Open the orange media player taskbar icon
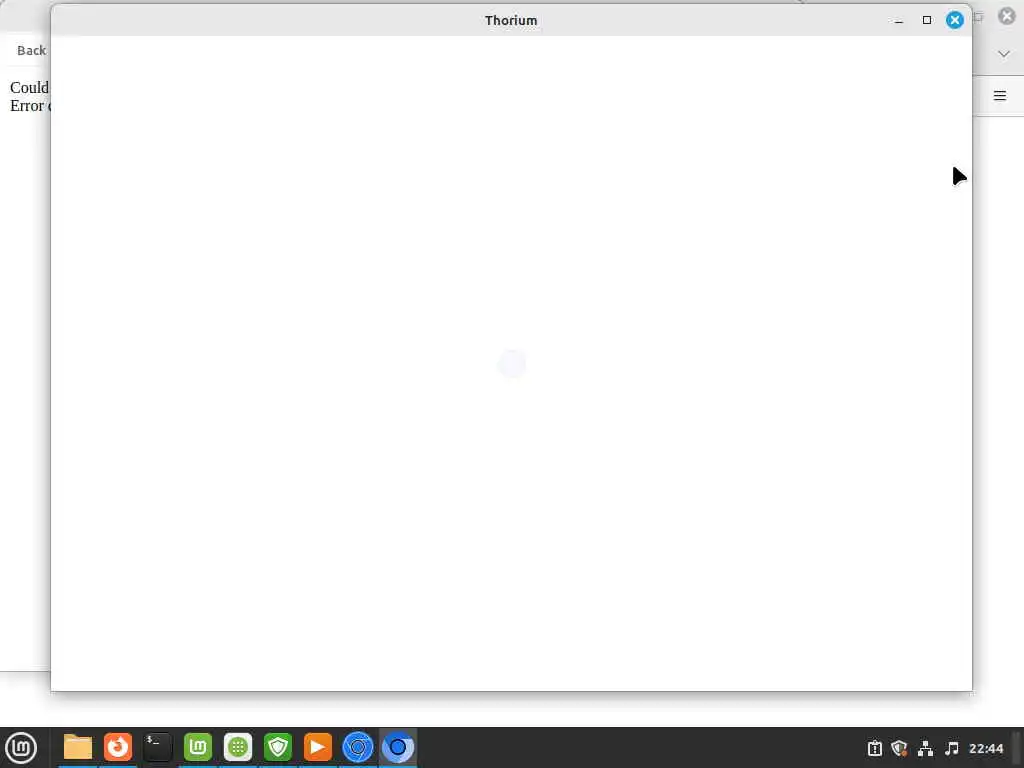This screenshot has width=1024, height=768. click(318, 747)
